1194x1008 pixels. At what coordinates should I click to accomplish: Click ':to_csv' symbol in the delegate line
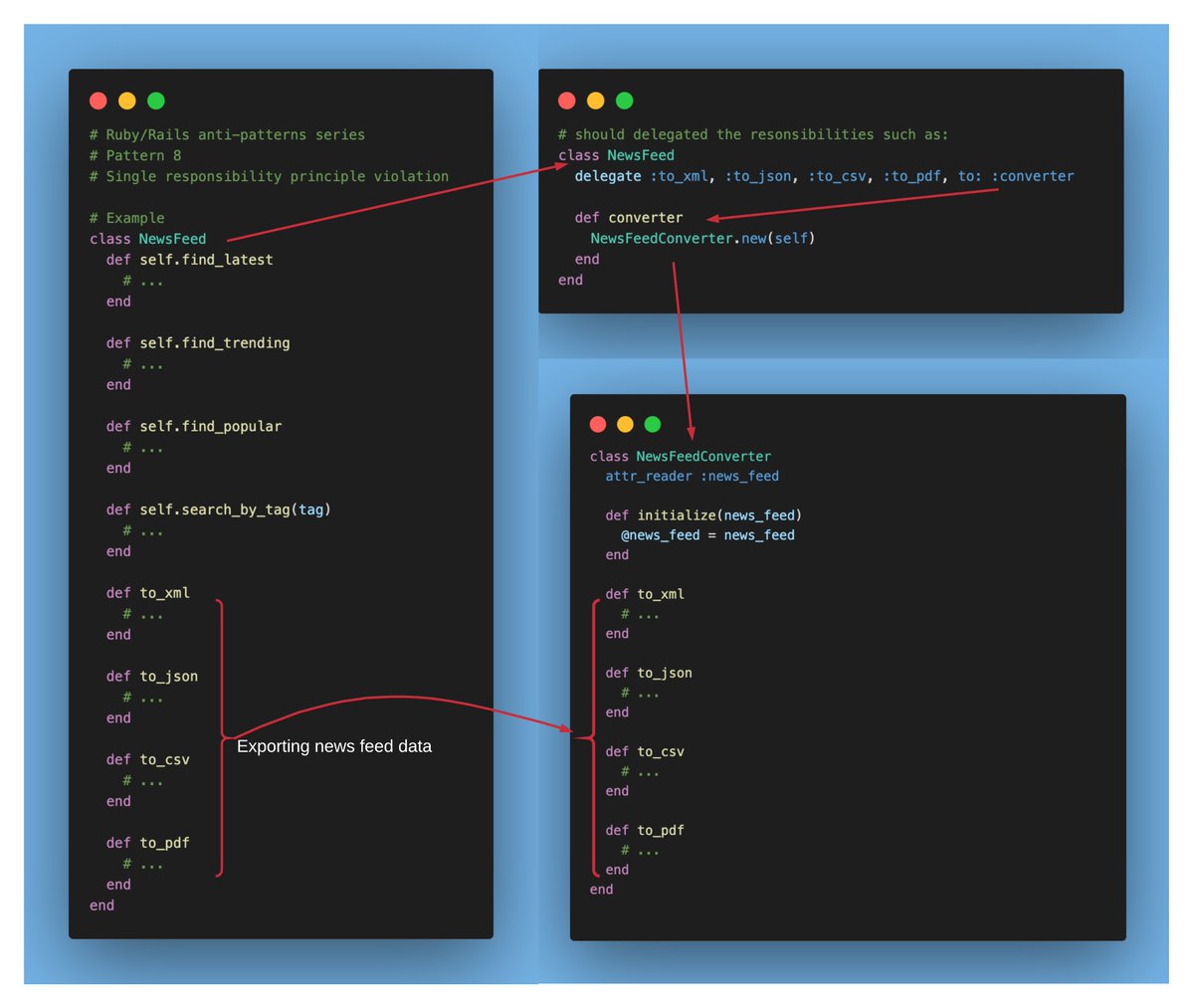tap(838, 176)
